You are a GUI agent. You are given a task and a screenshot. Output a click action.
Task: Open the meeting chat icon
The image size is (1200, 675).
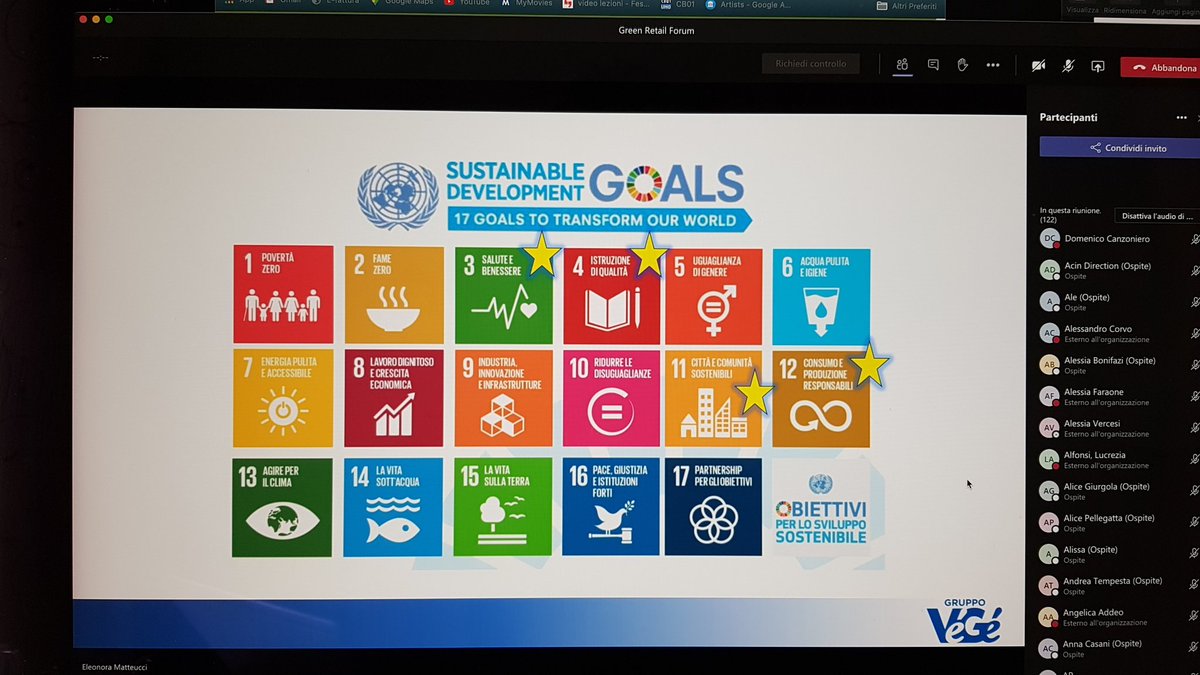coord(933,65)
